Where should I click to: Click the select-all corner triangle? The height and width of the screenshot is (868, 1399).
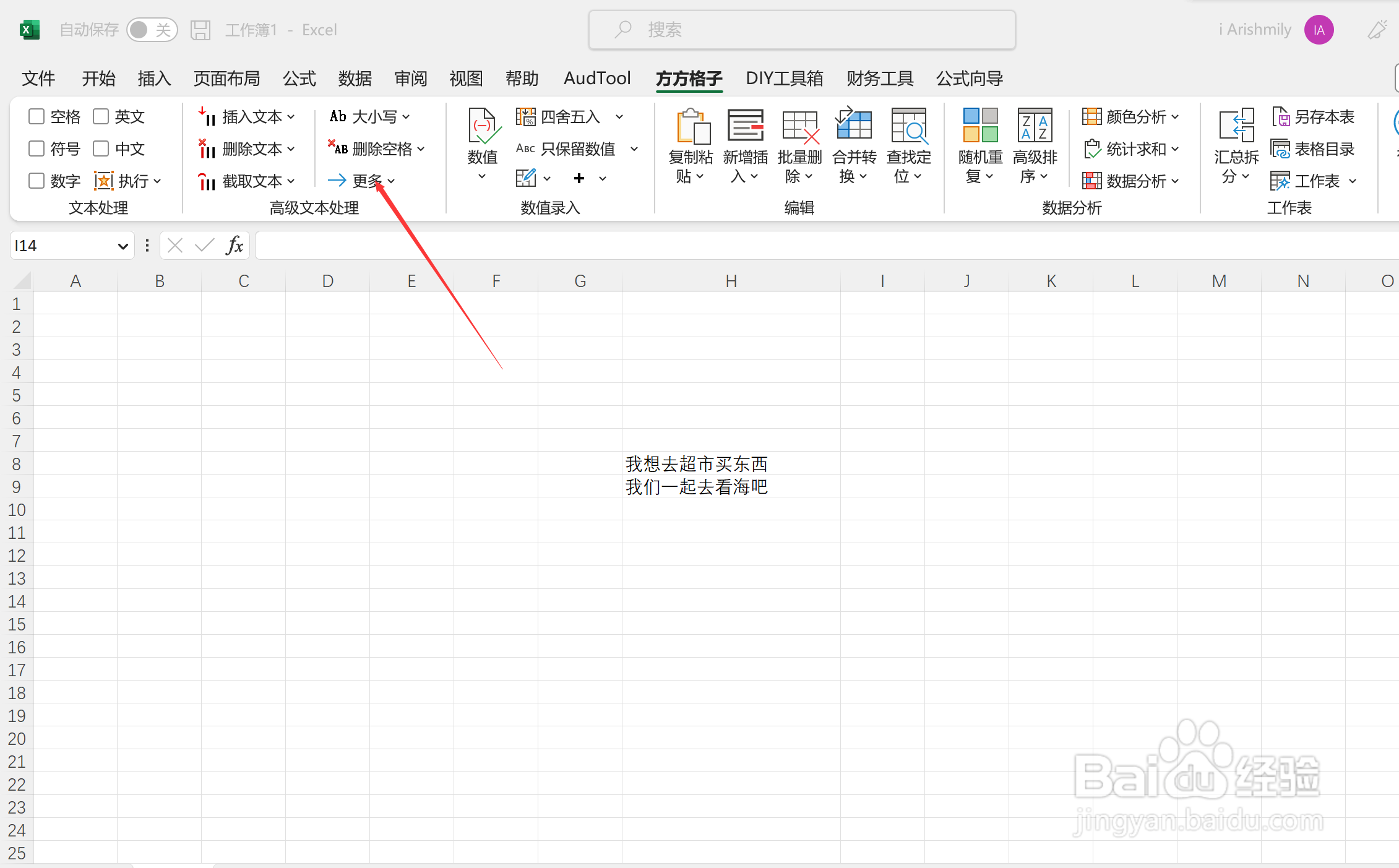(x=22, y=280)
